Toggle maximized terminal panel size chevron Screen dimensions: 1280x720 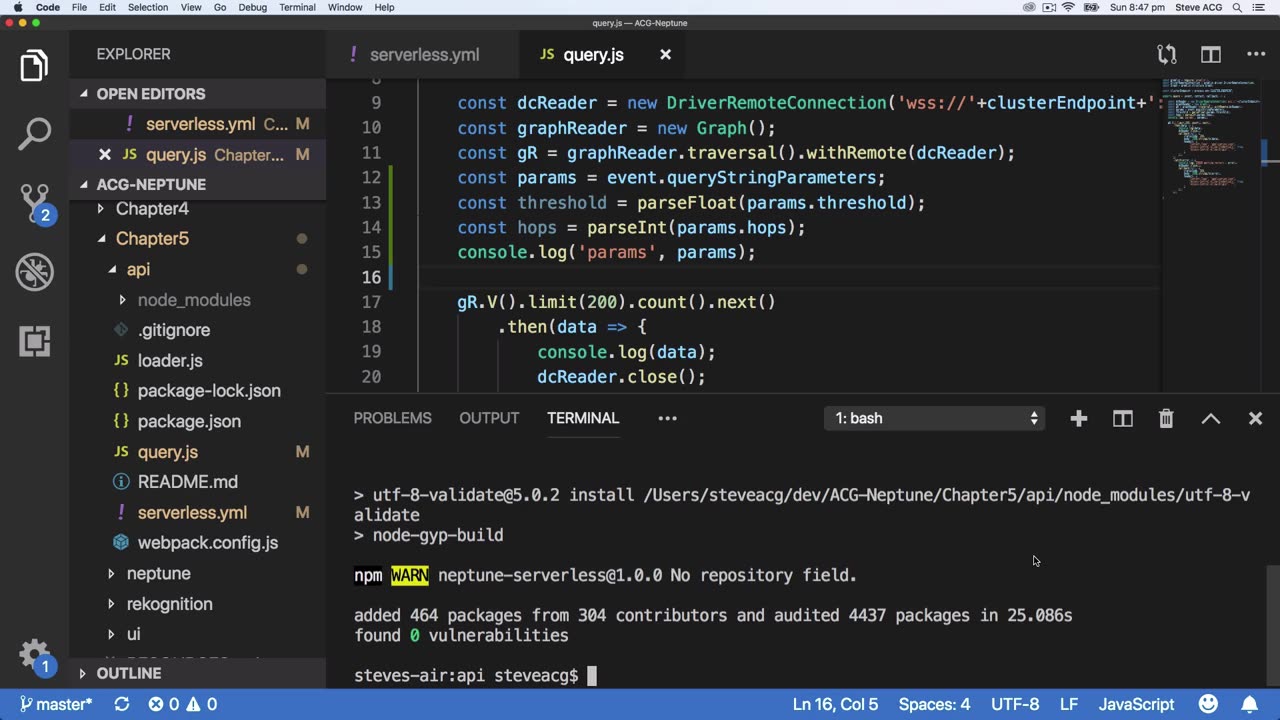click(x=1211, y=419)
